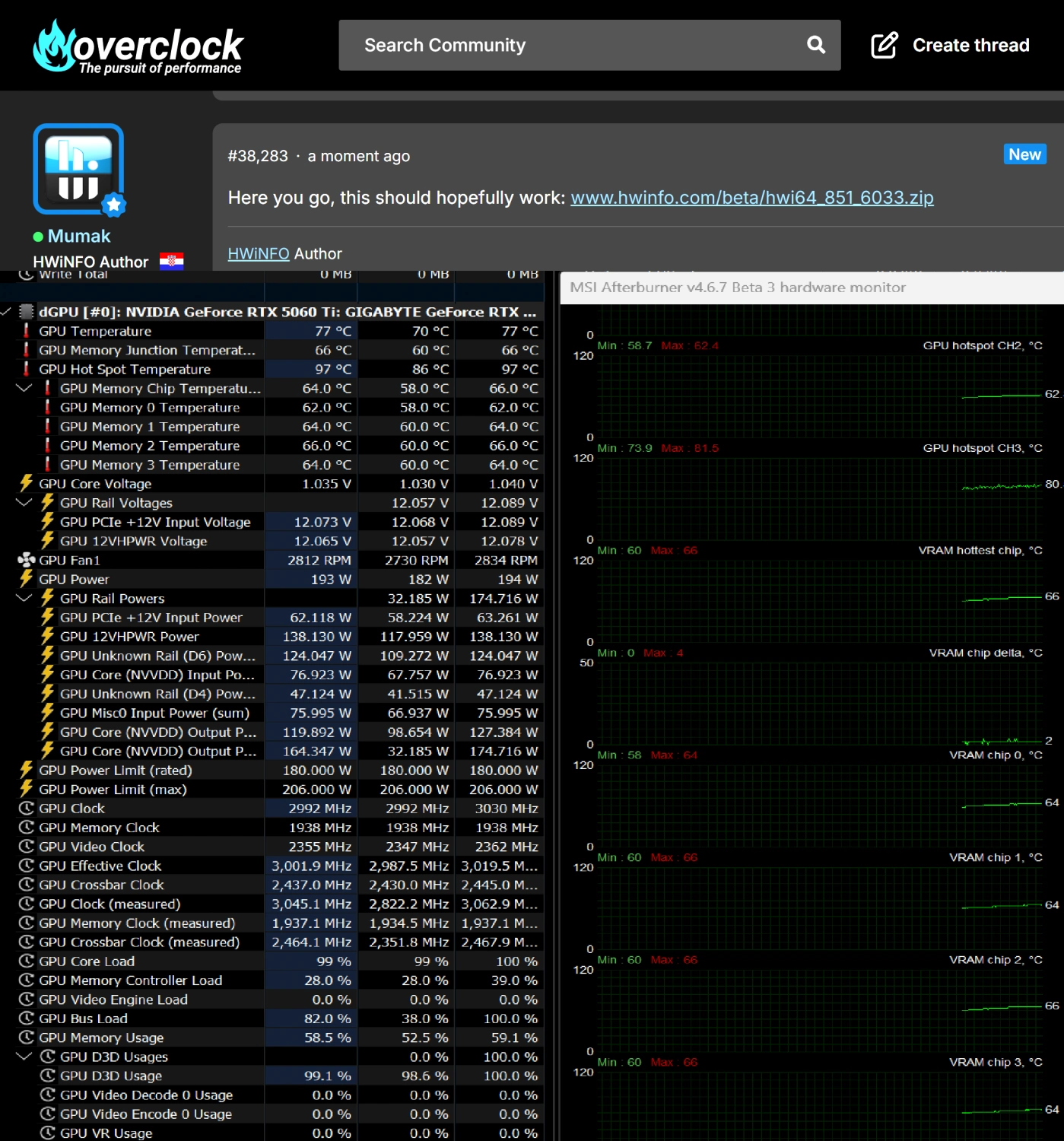
Task: Focus the Search Community field
Action: [x=589, y=45]
